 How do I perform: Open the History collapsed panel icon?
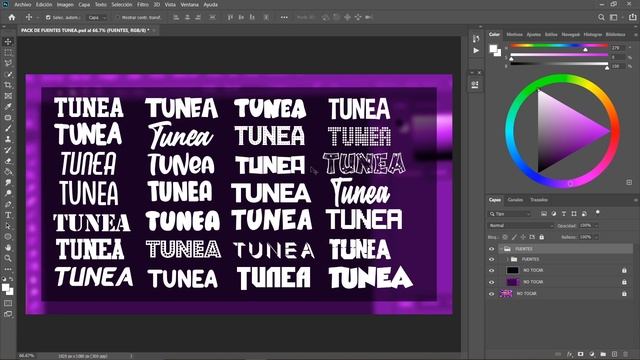(476, 38)
